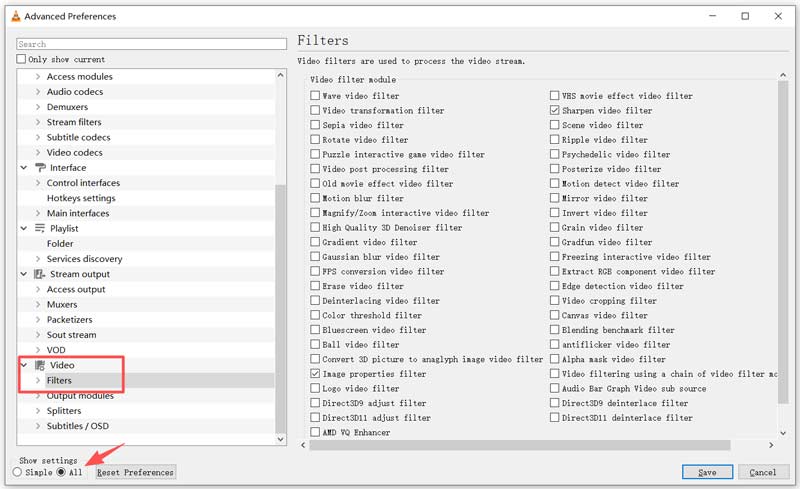
Task: Select the Simple settings radio button
Action: click(17, 472)
